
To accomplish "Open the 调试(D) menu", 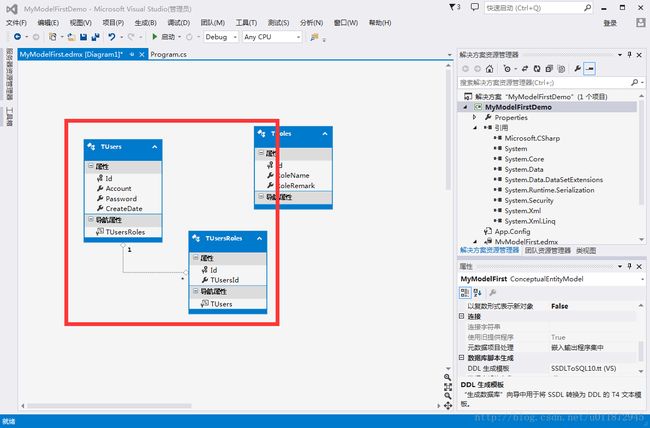I will [179, 23].
